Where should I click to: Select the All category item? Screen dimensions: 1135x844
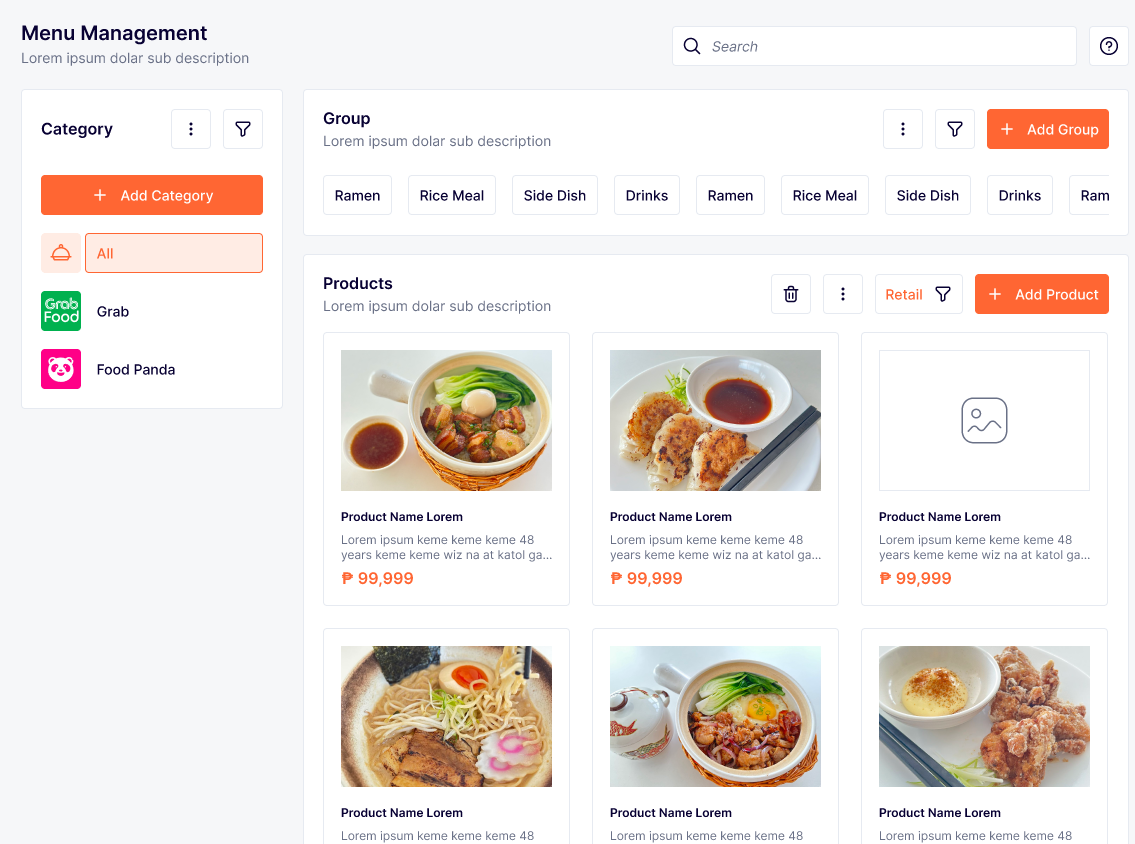(x=173, y=253)
